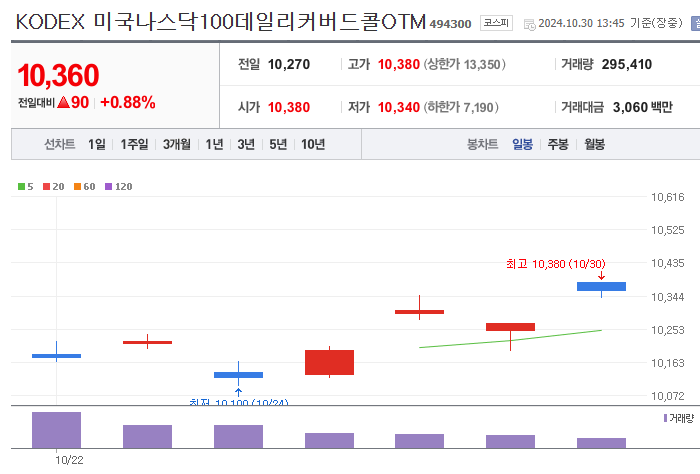Show the 3년 line chart
This screenshot has width=700, height=474.
tap(246, 144)
